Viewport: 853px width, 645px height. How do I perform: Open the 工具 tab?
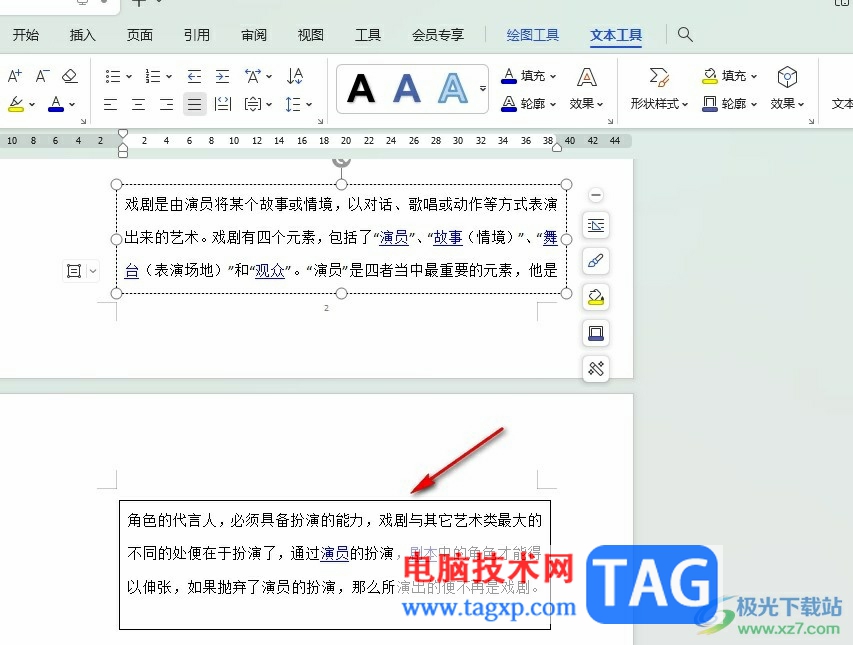click(x=368, y=35)
